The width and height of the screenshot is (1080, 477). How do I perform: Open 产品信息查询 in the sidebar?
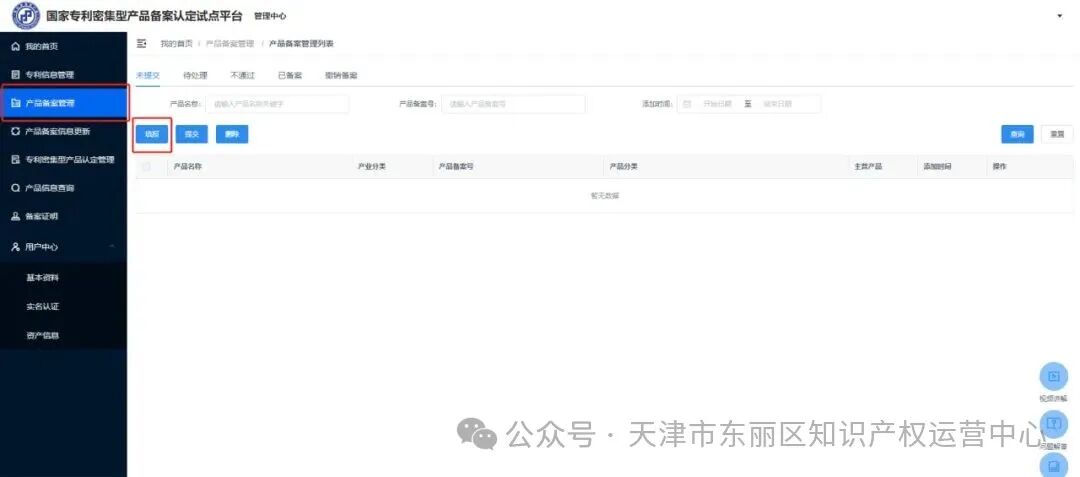click(x=63, y=187)
